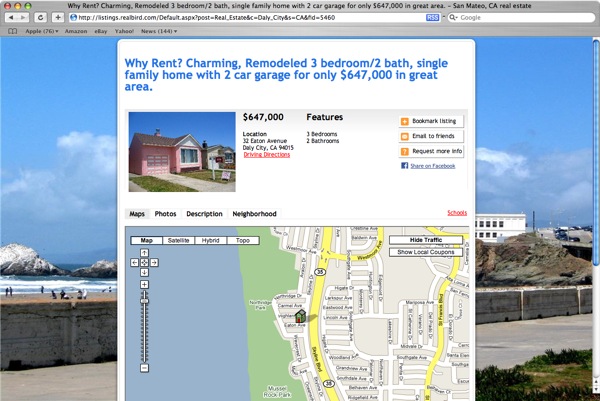Click the plus add bookmark button
The width and height of the screenshot is (600, 401).
58,17
